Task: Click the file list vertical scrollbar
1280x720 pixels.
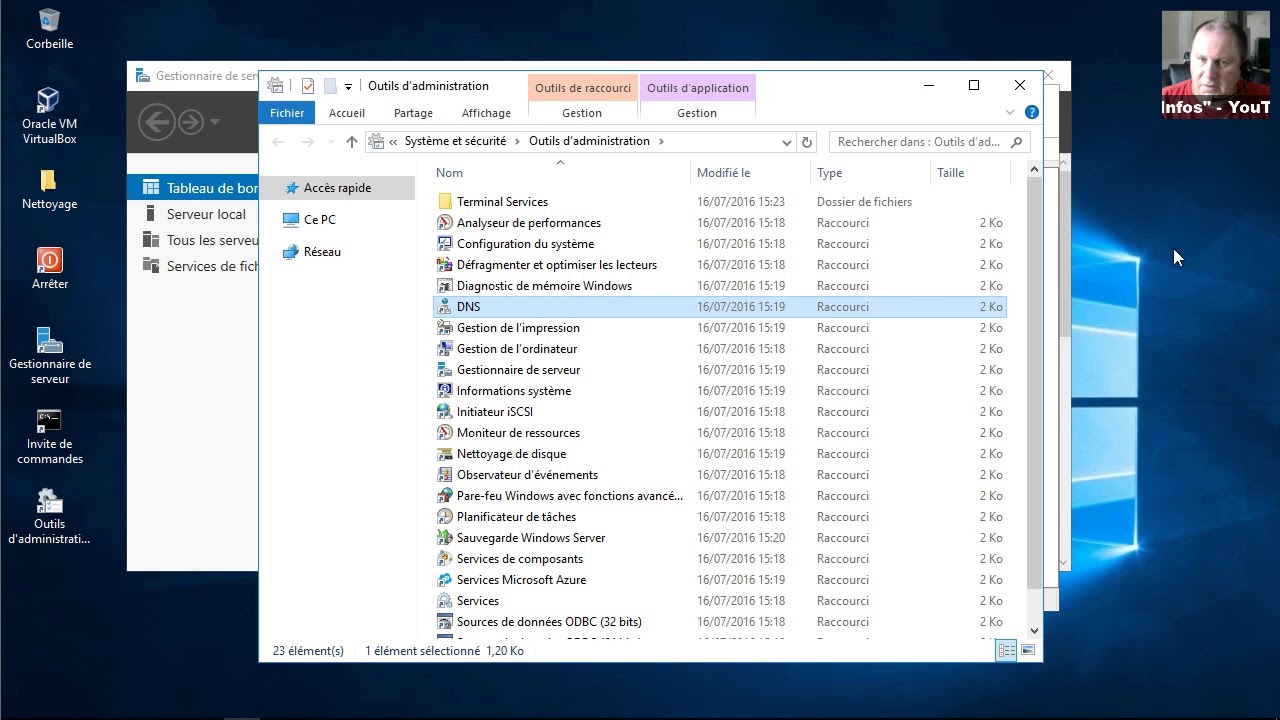Action: (x=1034, y=384)
